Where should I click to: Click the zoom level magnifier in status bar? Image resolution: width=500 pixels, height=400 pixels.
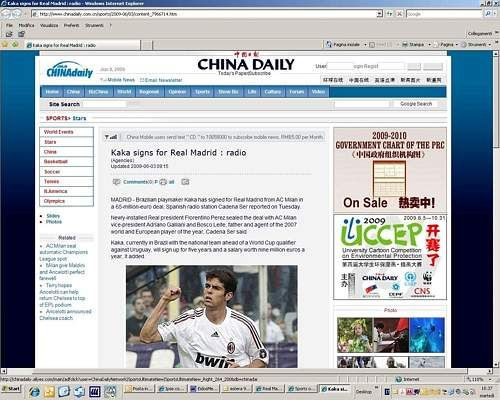click(469, 379)
